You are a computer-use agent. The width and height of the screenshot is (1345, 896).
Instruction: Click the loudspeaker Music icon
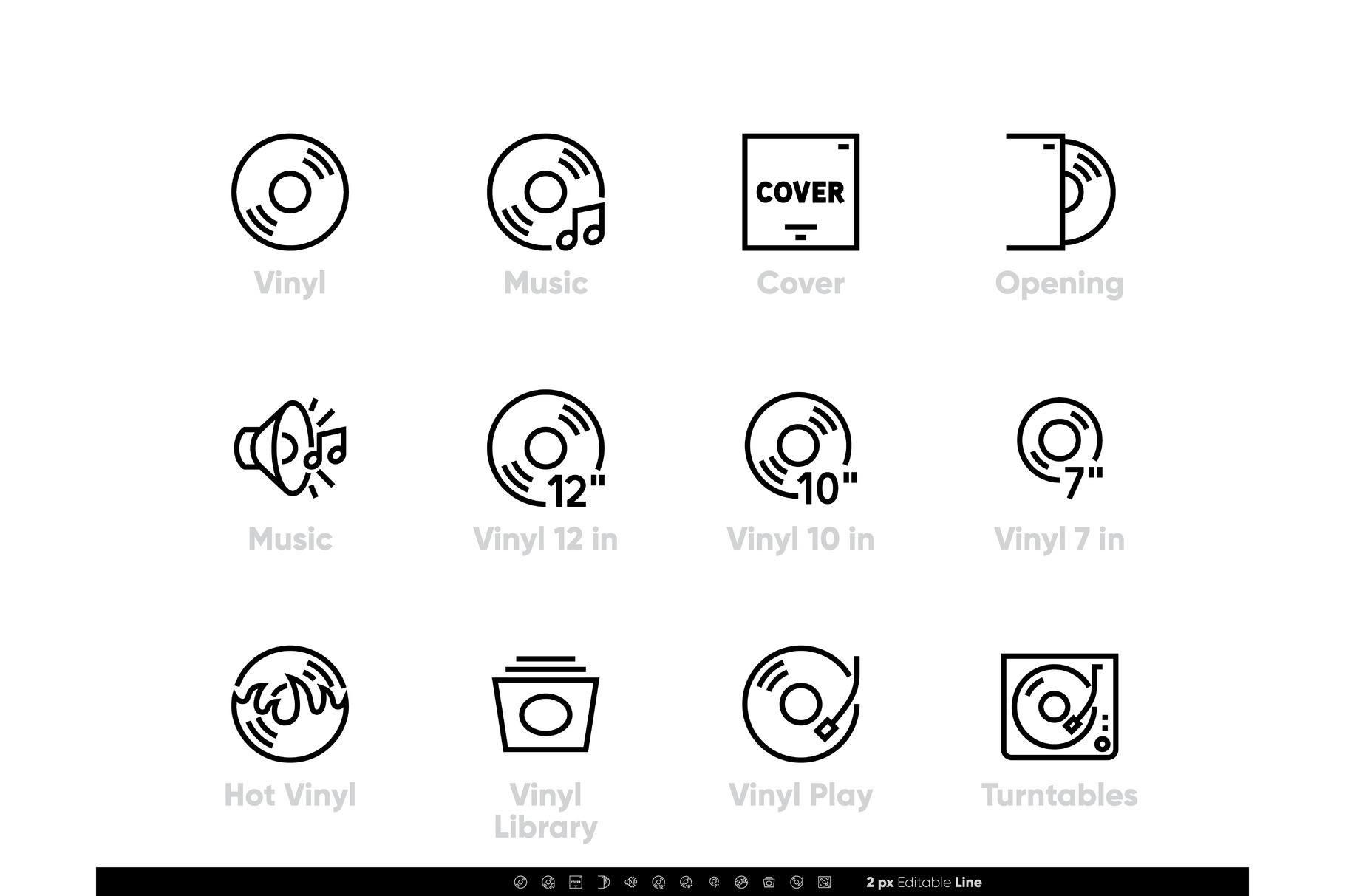(x=290, y=448)
